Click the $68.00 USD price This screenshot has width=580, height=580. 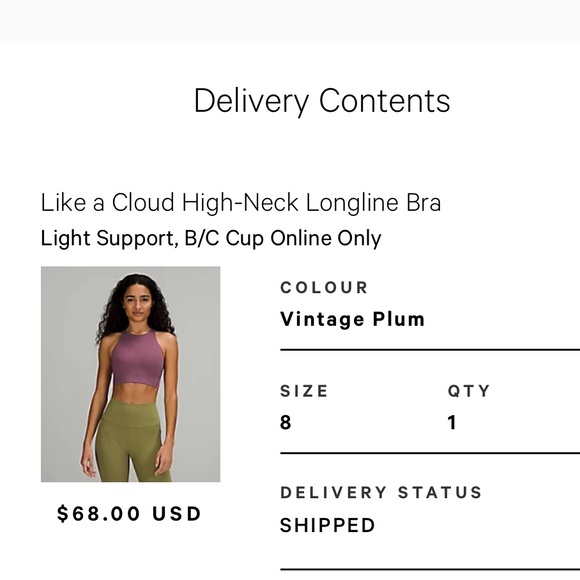129,513
